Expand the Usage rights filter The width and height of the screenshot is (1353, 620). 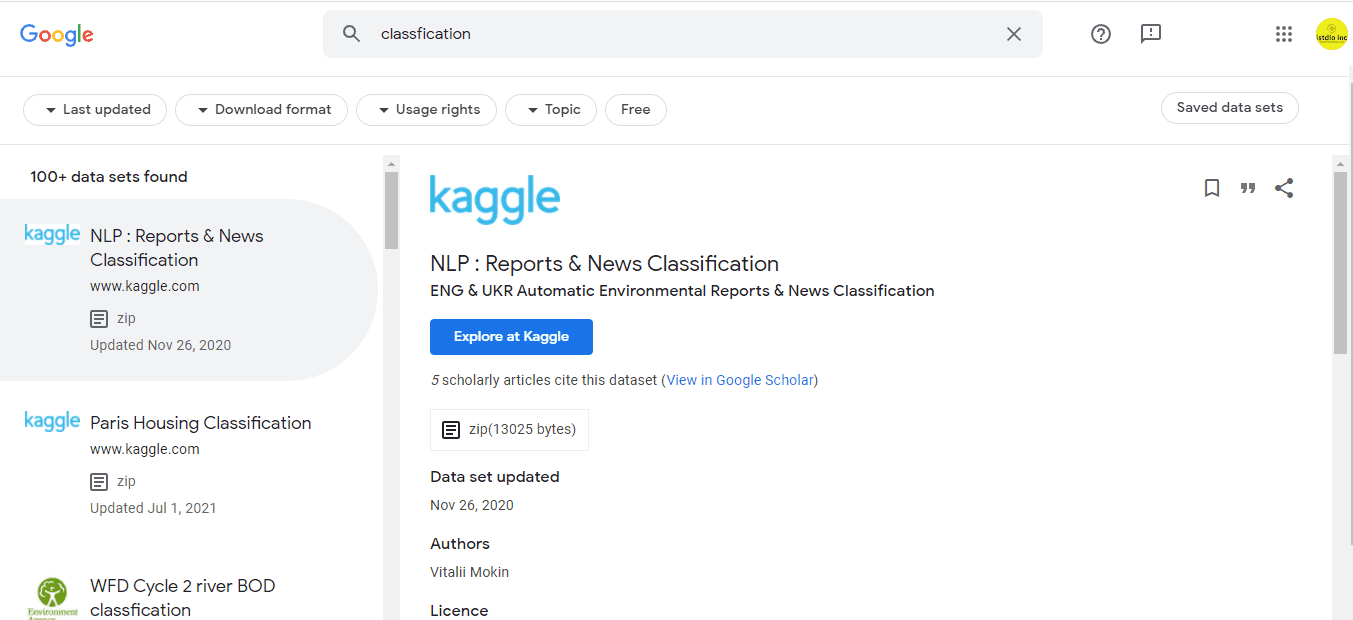(426, 110)
